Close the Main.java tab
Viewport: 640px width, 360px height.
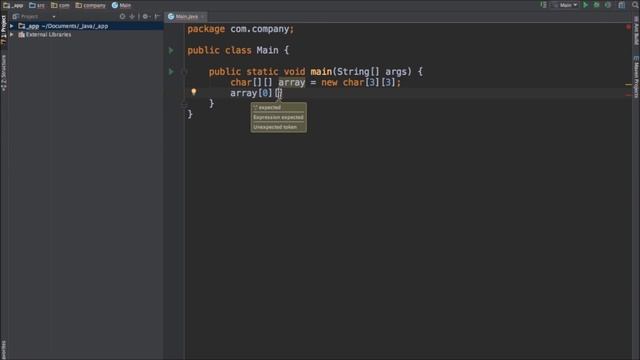(202, 16)
